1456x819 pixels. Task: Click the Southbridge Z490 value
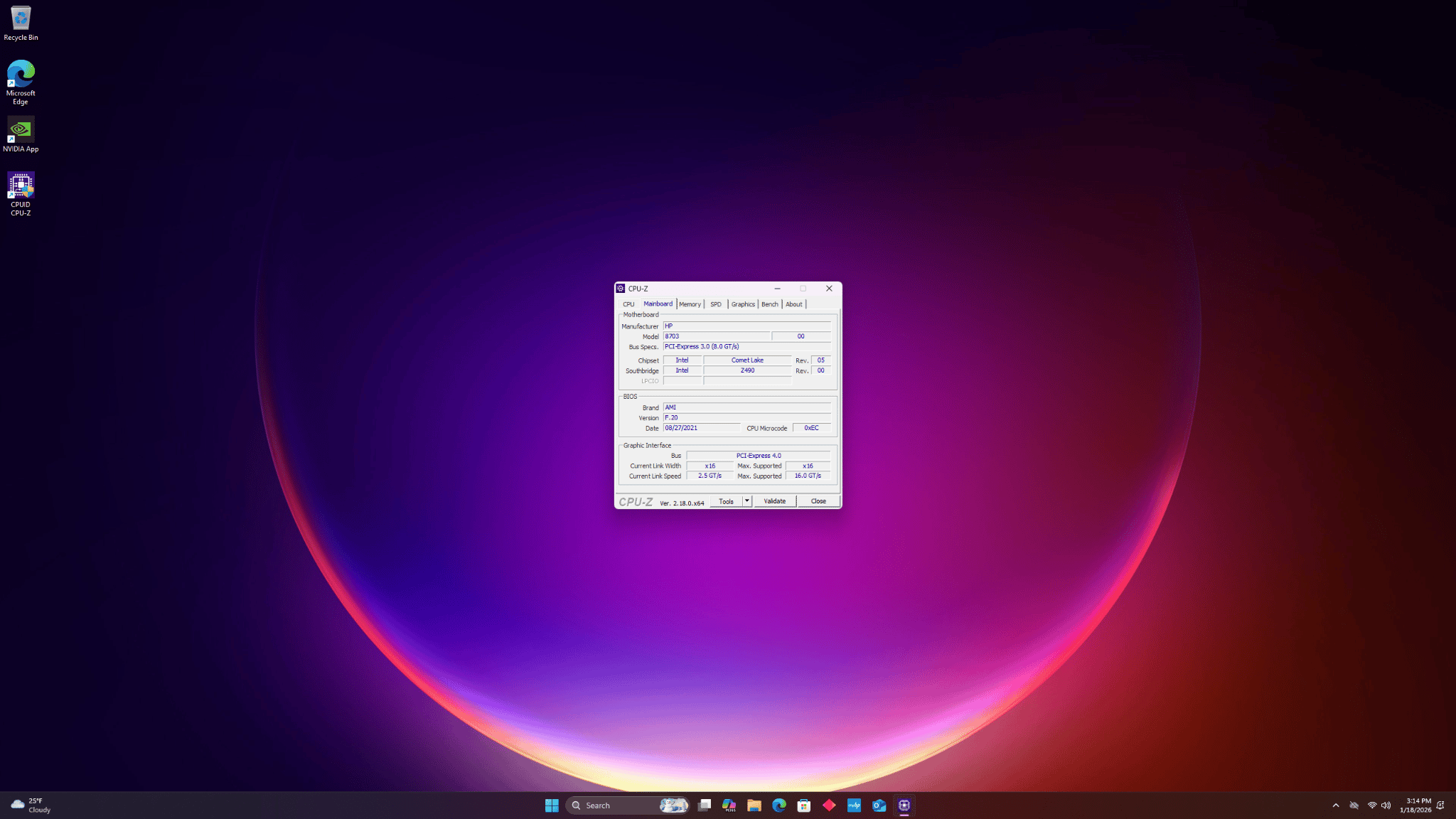click(747, 370)
